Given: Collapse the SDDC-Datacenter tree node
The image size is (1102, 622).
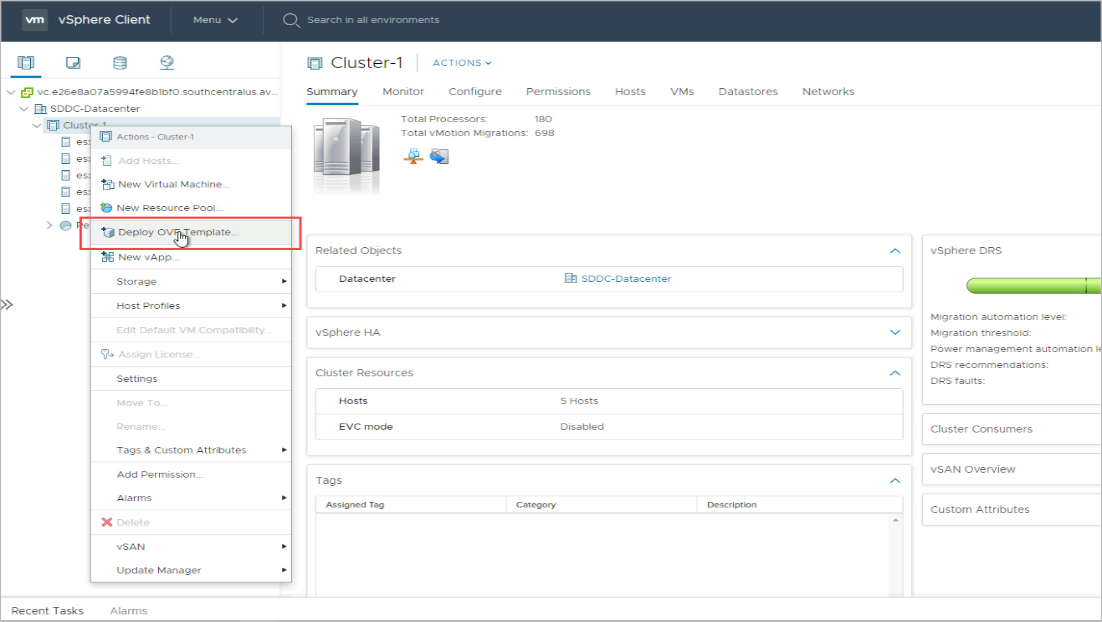Looking at the screenshot, I should (24, 109).
